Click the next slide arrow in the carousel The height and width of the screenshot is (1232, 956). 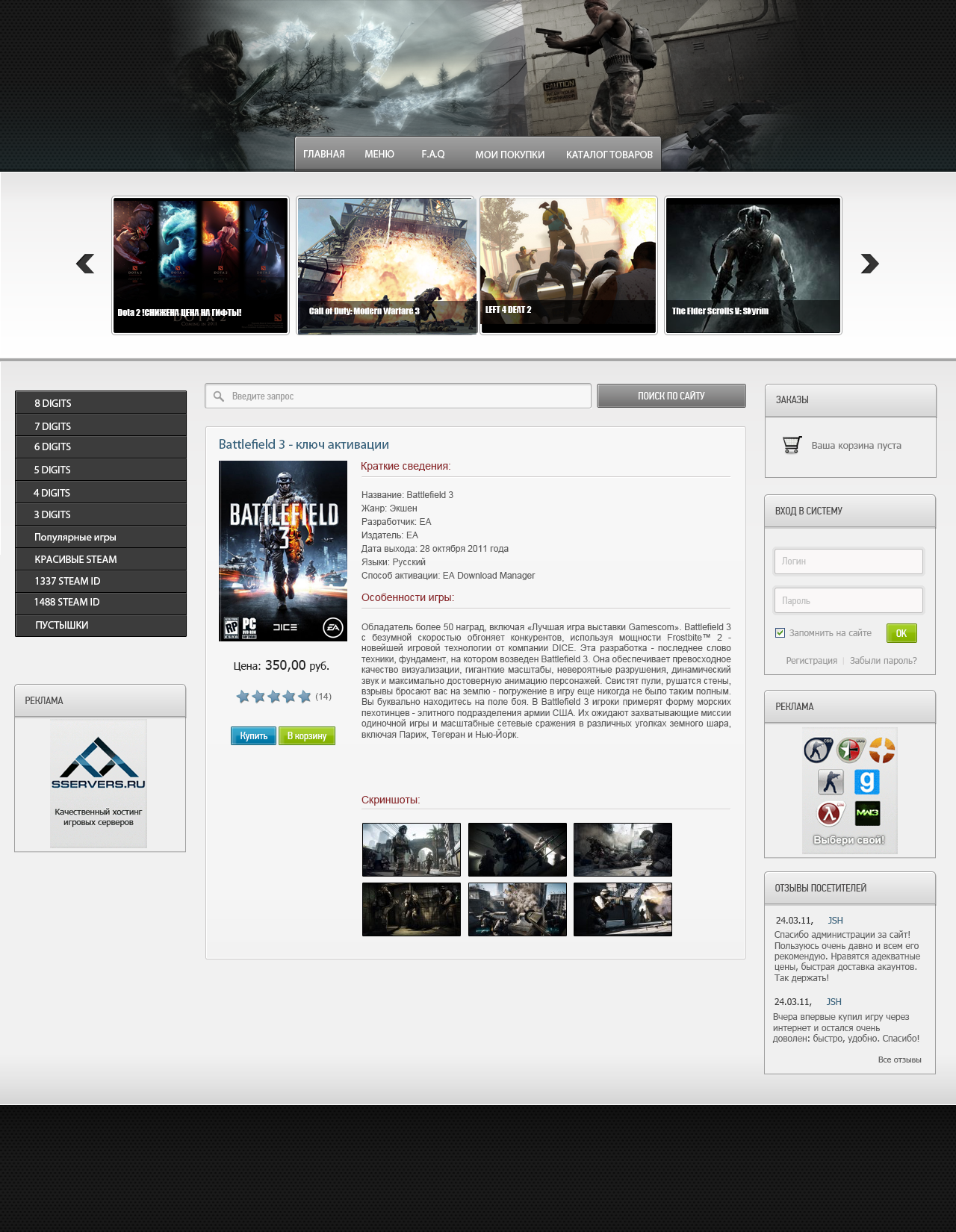tap(869, 264)
